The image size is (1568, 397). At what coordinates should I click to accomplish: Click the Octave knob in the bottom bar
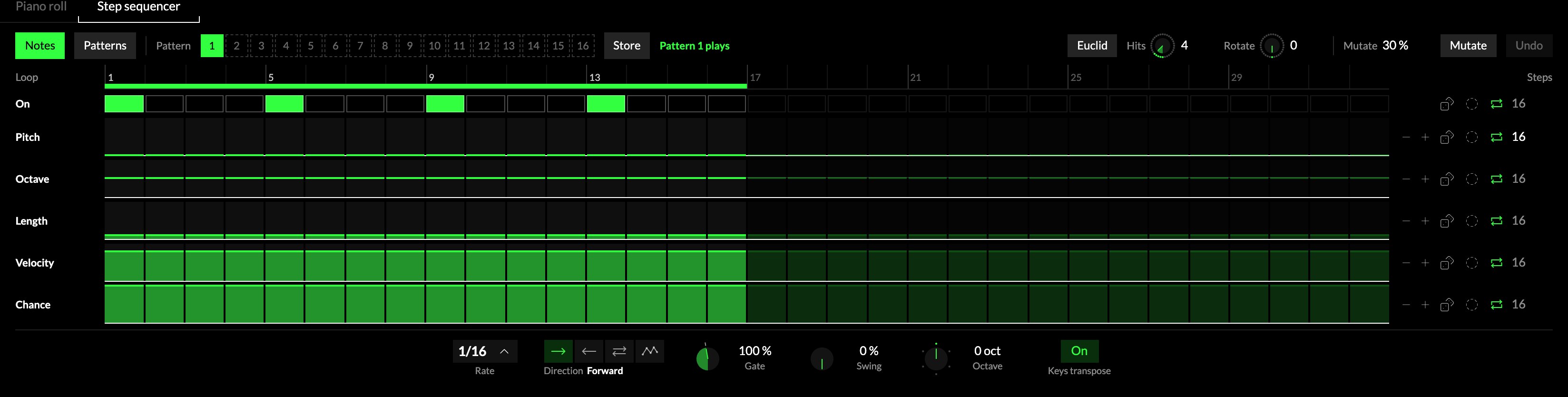click(936, 358)
